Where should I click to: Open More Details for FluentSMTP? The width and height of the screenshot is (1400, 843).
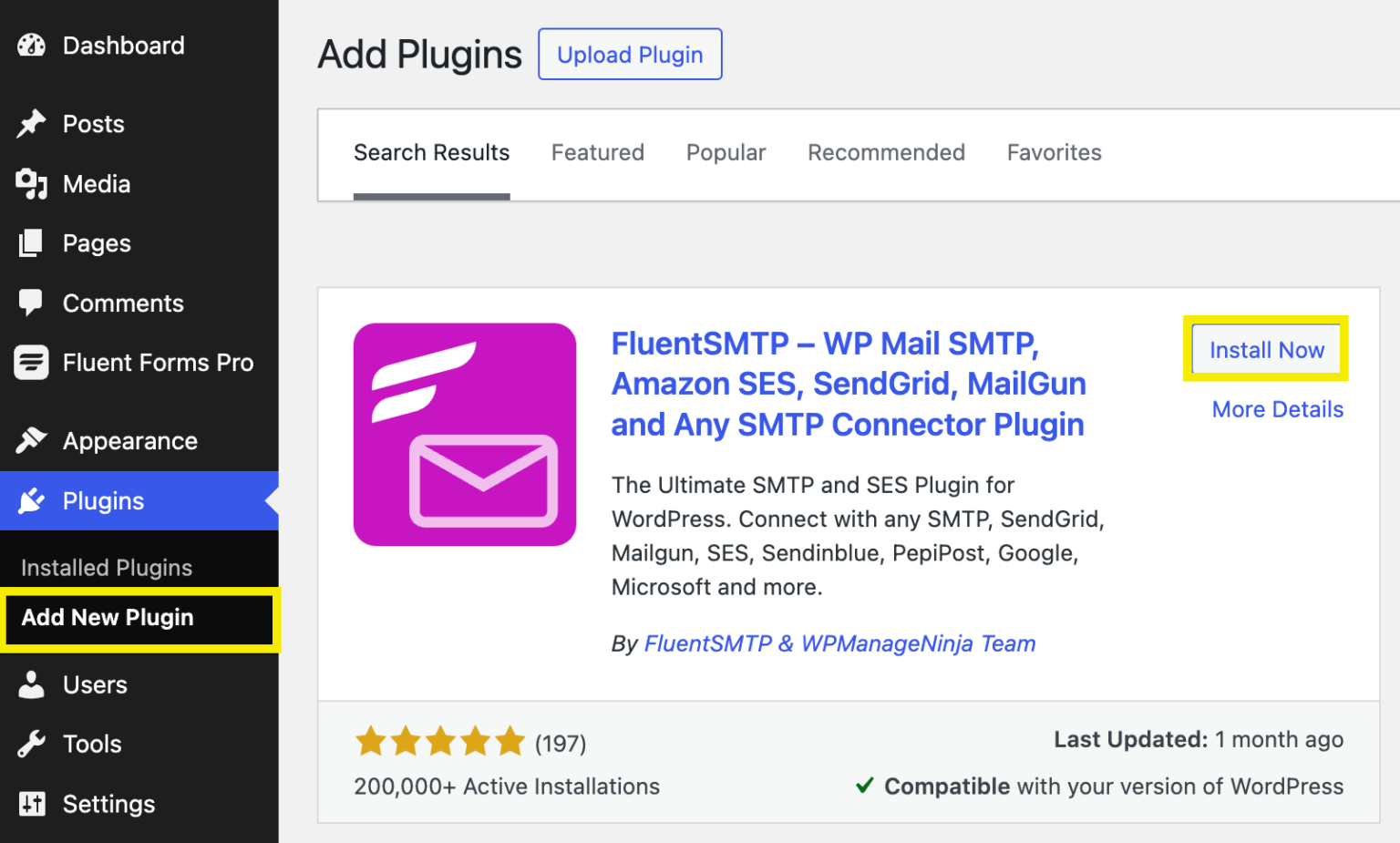tap(1277, 409)
